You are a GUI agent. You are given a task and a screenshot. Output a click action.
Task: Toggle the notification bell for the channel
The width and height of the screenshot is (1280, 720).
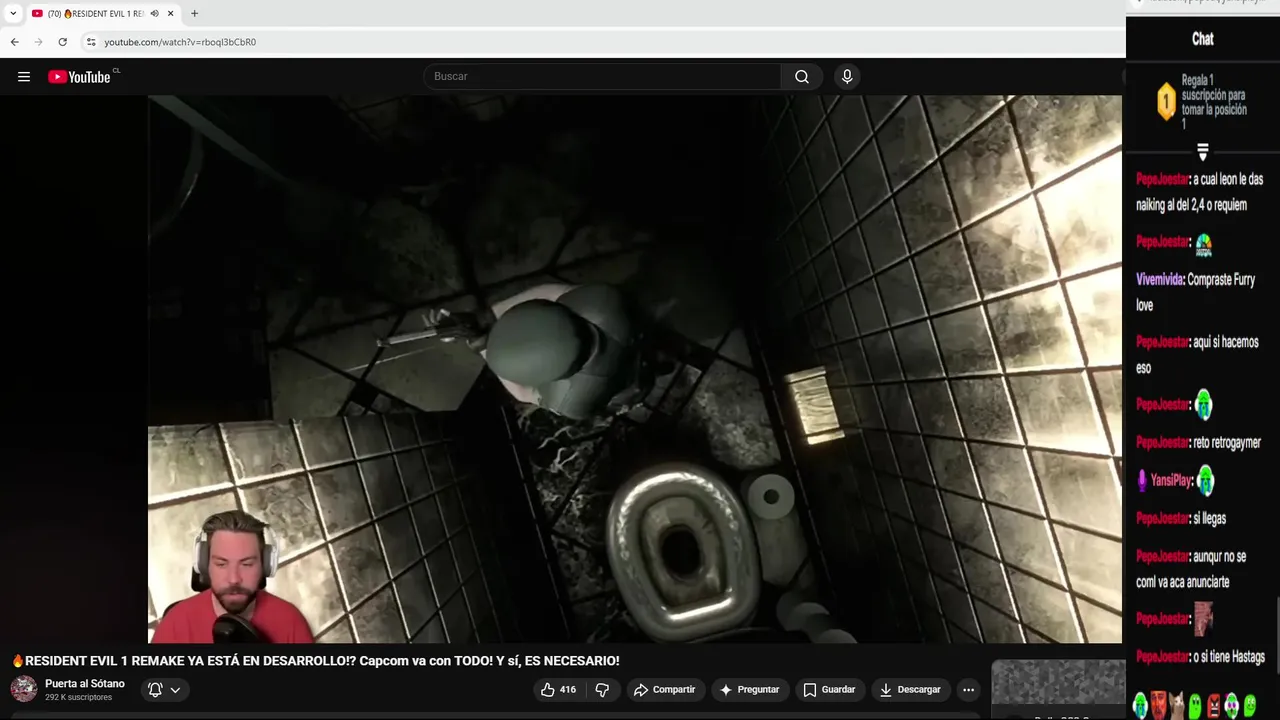[155, 689]
